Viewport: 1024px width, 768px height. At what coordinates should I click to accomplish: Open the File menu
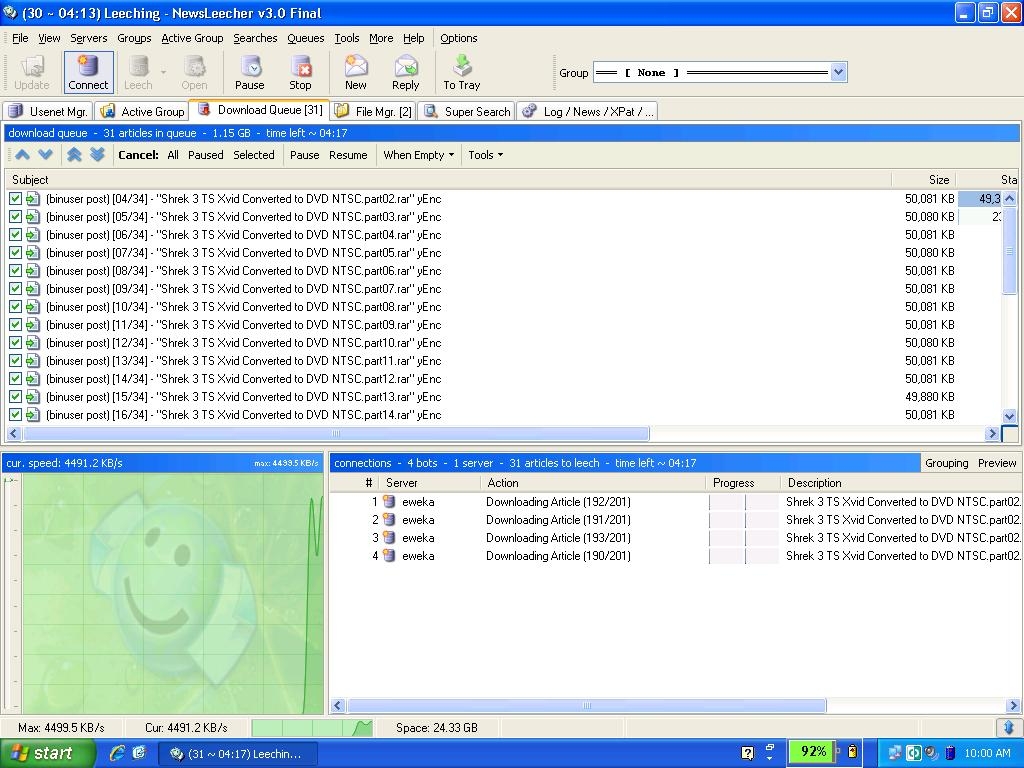pyautogui.click(x=20, y=38)
